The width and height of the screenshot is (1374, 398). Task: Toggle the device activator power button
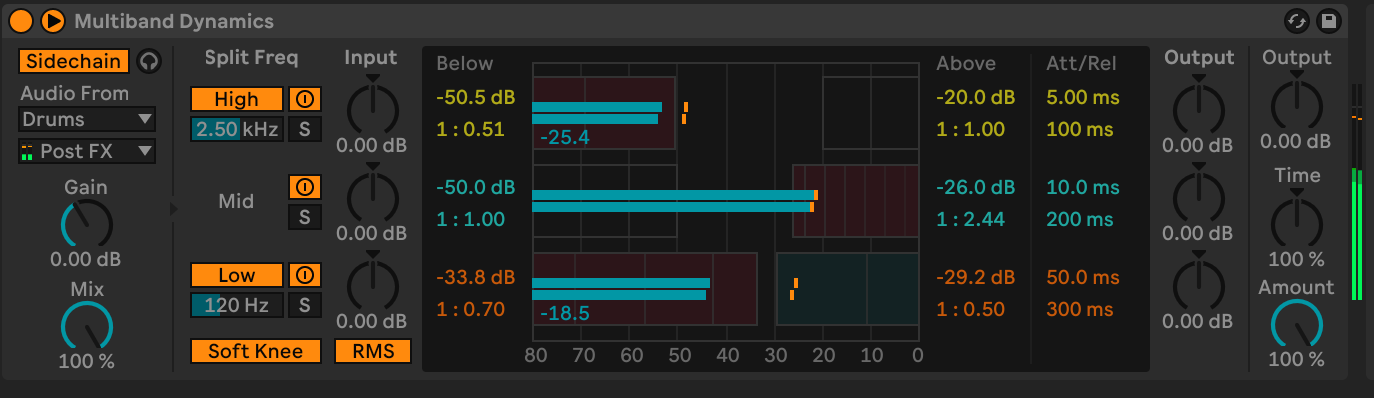coord(21,19)
